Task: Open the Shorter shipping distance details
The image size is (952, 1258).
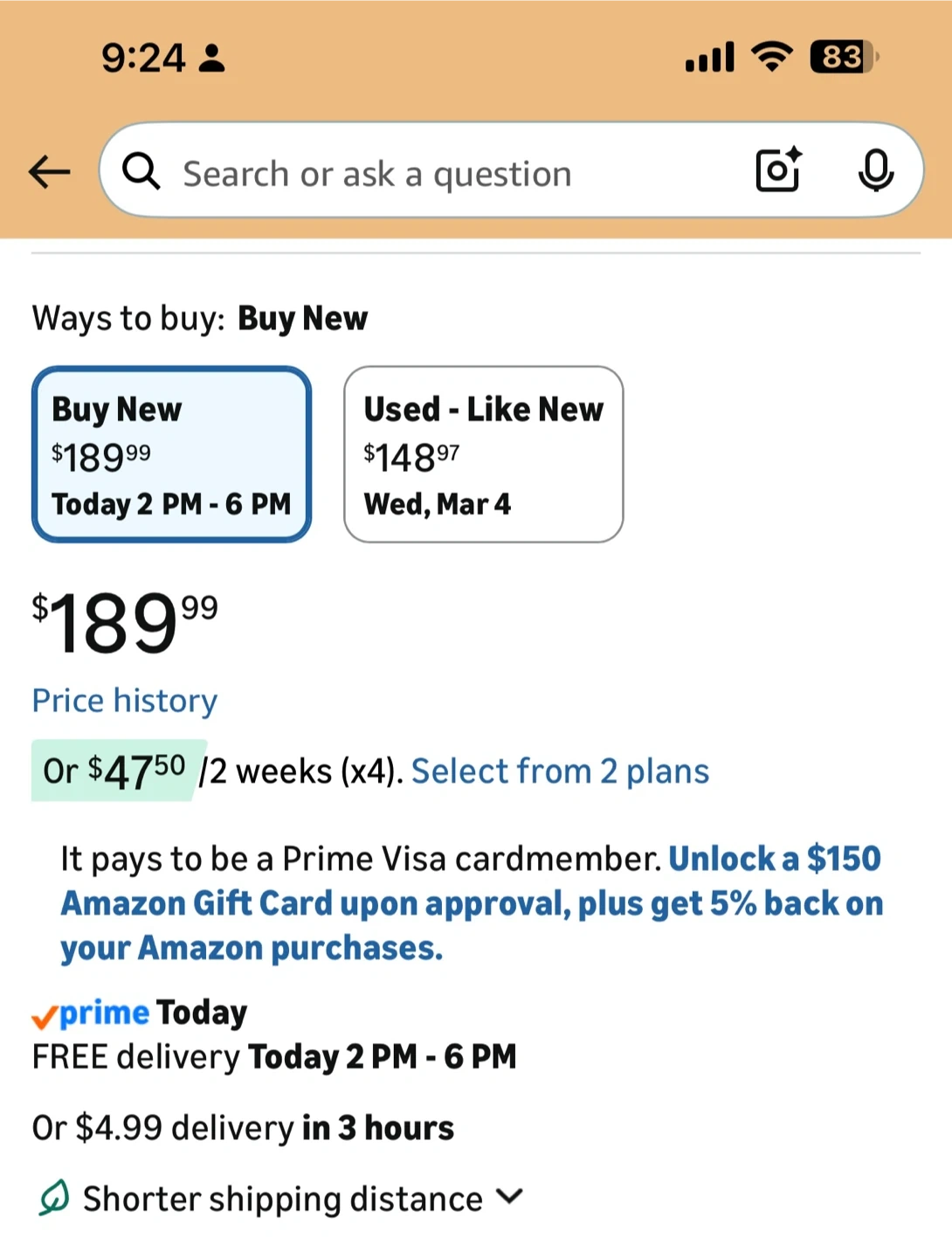Action: [282, 1199]
